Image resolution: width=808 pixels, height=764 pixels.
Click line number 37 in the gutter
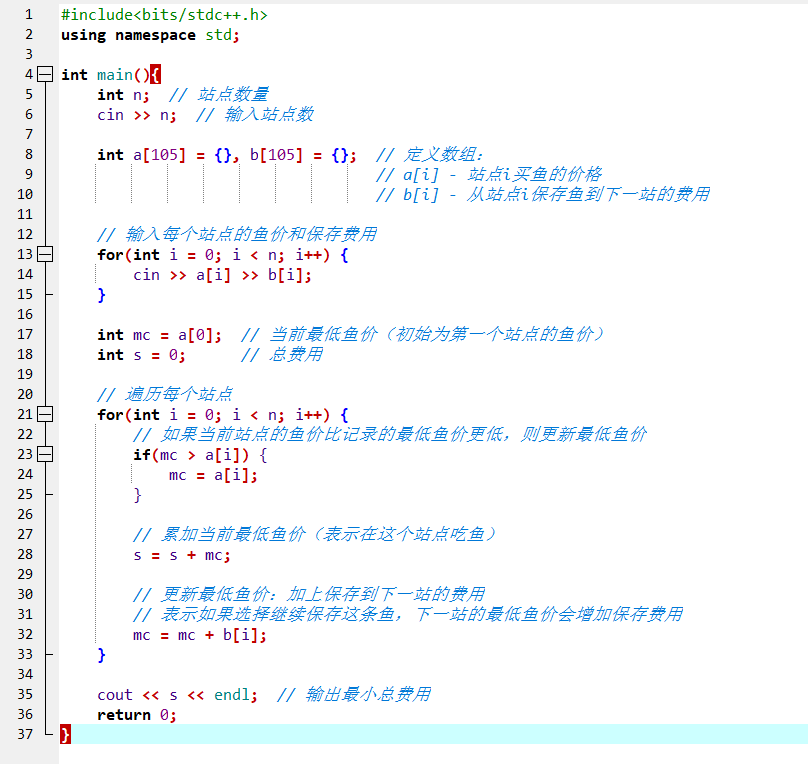tap(25, 734)
